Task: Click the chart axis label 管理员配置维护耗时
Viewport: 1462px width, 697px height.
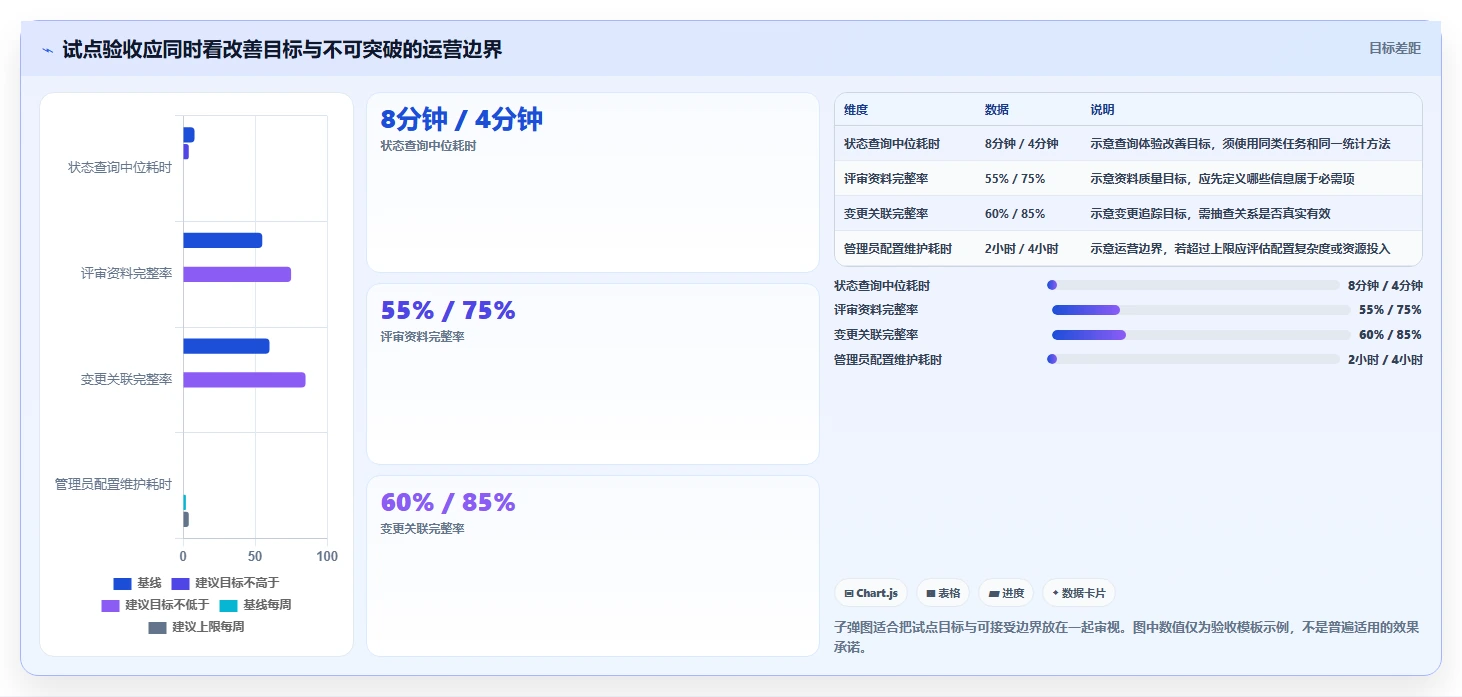Action: [x=113, y=485]
